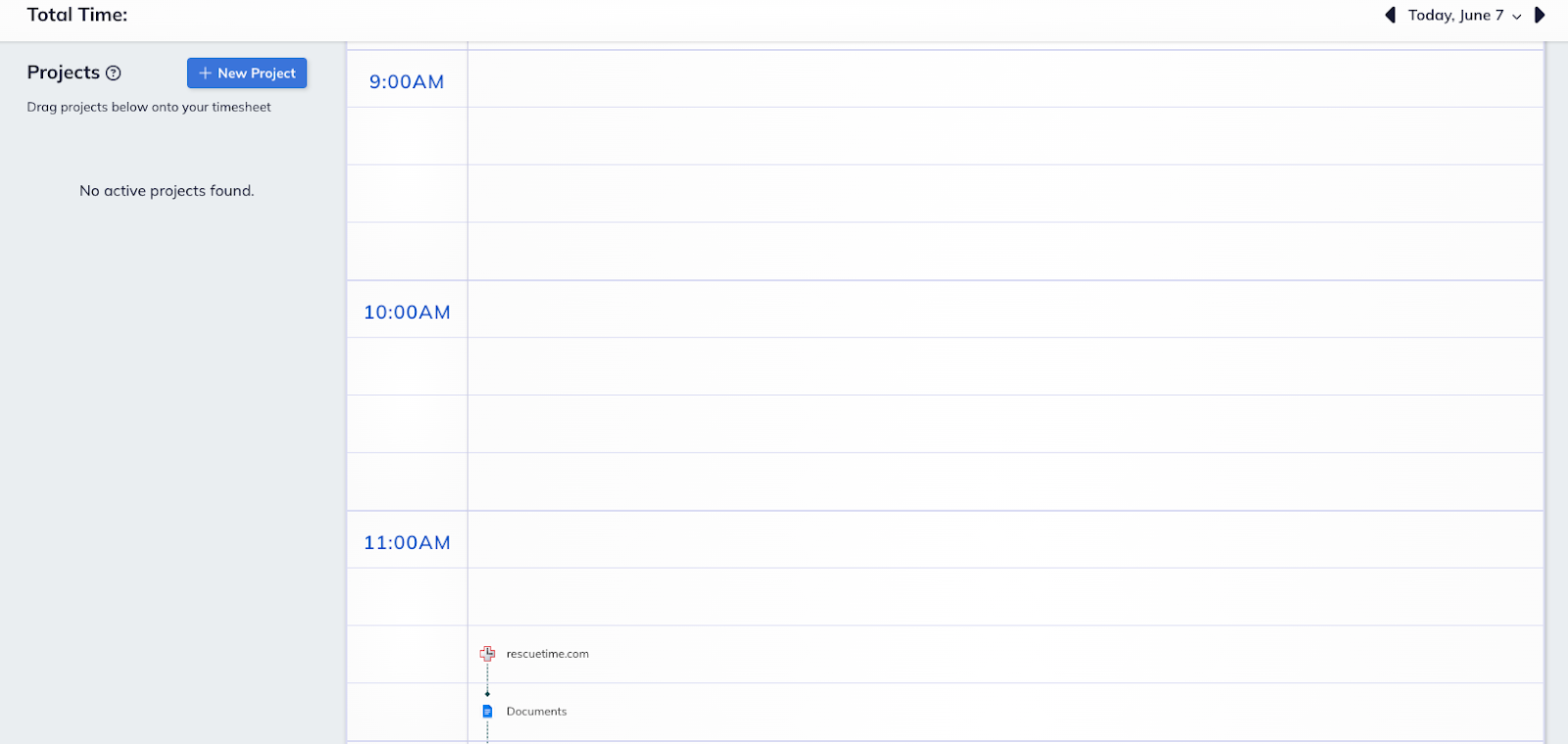
Task: Click the 'Drag projects below onto your timesheet' hint
Action: pyautogui.click(x=149, y=107)
